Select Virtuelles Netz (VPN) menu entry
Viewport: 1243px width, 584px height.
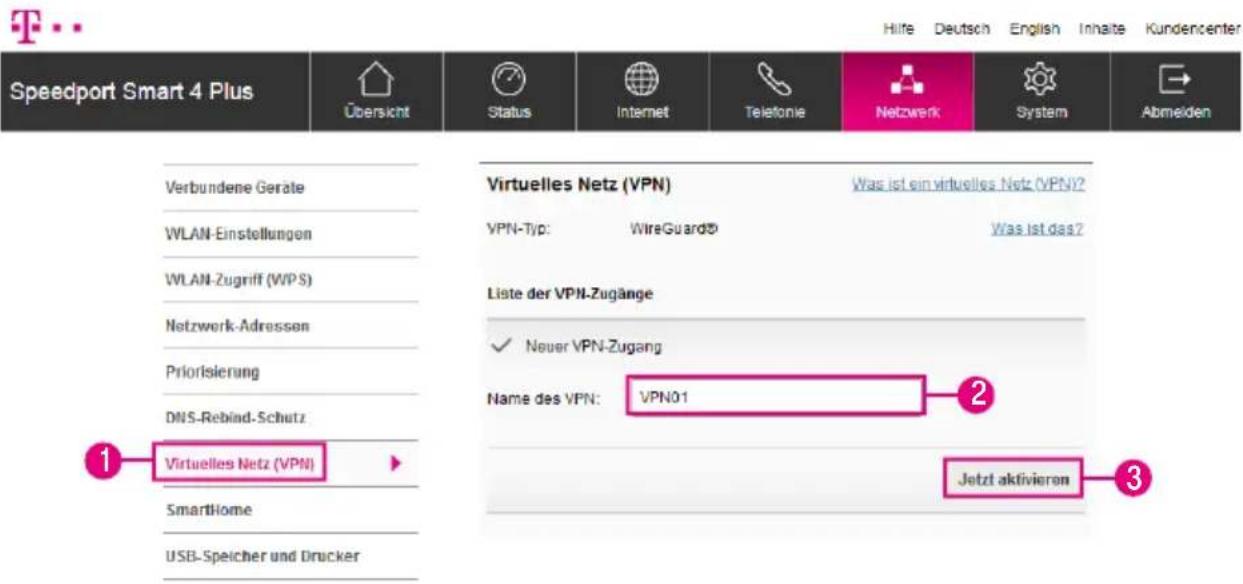tap(238, 463)
